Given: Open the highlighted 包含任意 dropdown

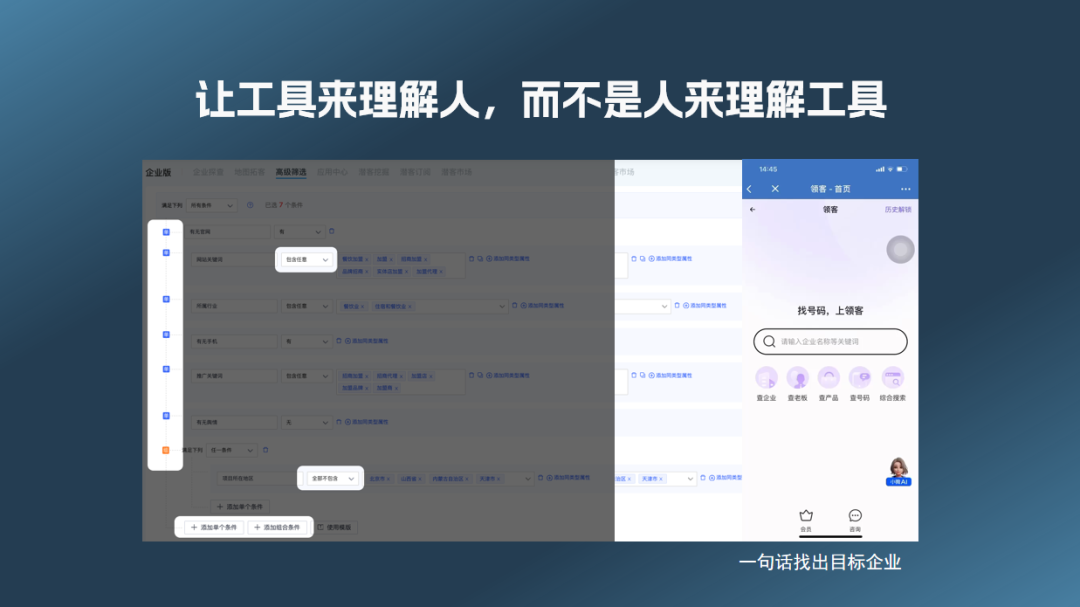Looking at the screenshot, I should pos(306,260).
